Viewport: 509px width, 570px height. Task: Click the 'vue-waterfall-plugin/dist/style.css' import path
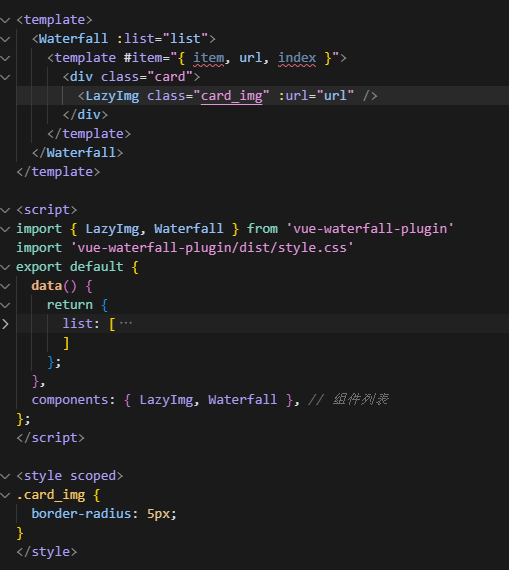pyautogui.click(x=212, y=248)
